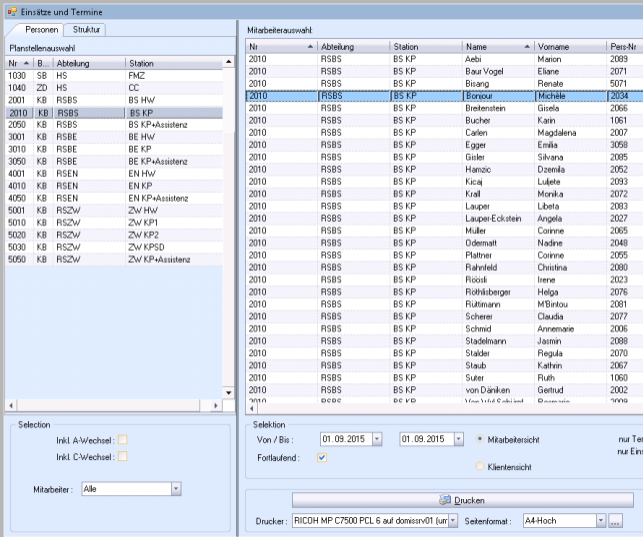Click the sort arrow in the Name column header
The height and width of the screenshot is (538, 644).
[527, 47]
